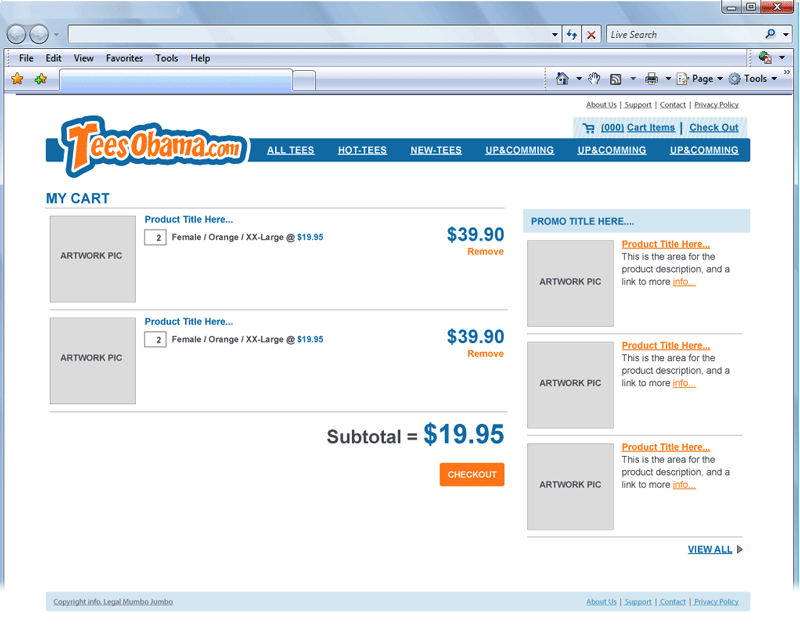Click the first promo info link
Screen dimensions: 800x634
pos(684,282)
